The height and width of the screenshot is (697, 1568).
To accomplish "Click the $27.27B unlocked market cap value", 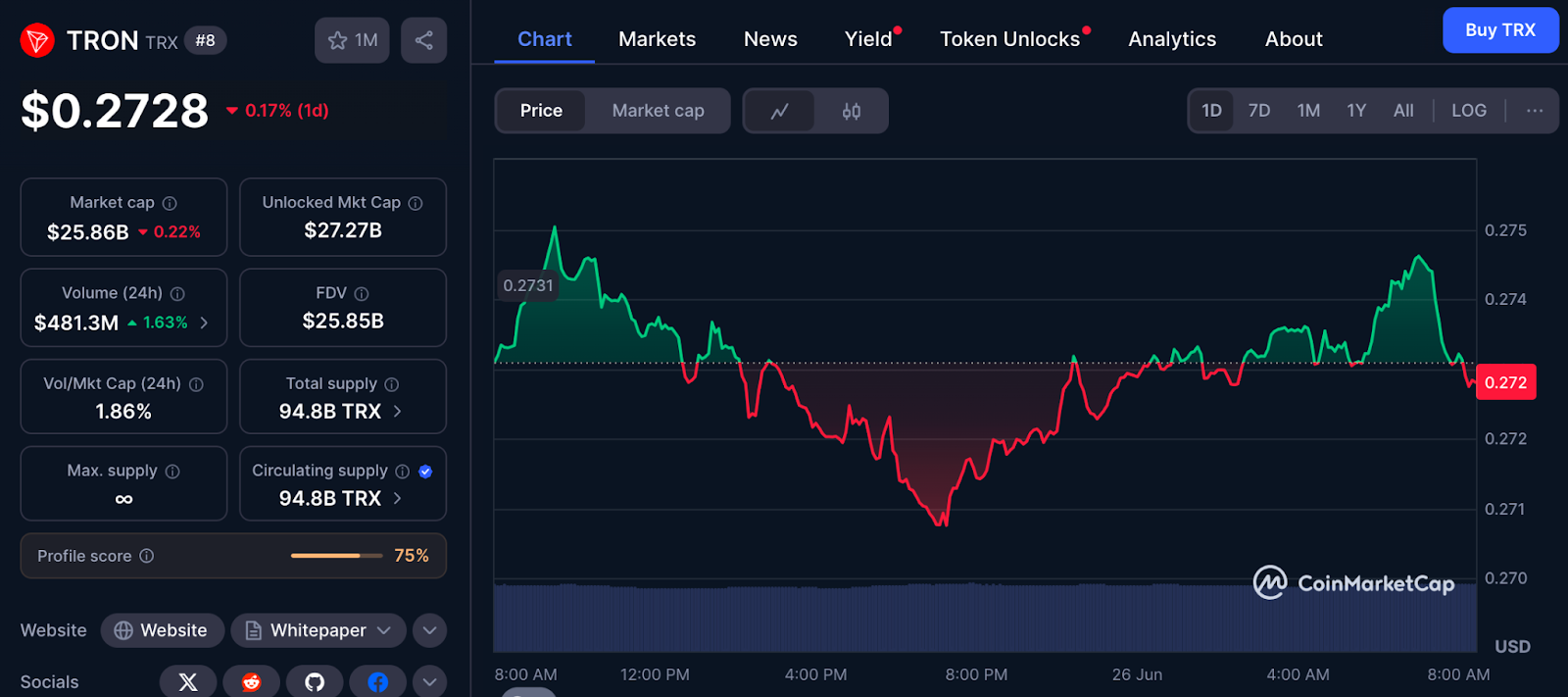I will (x=343, y=230).
